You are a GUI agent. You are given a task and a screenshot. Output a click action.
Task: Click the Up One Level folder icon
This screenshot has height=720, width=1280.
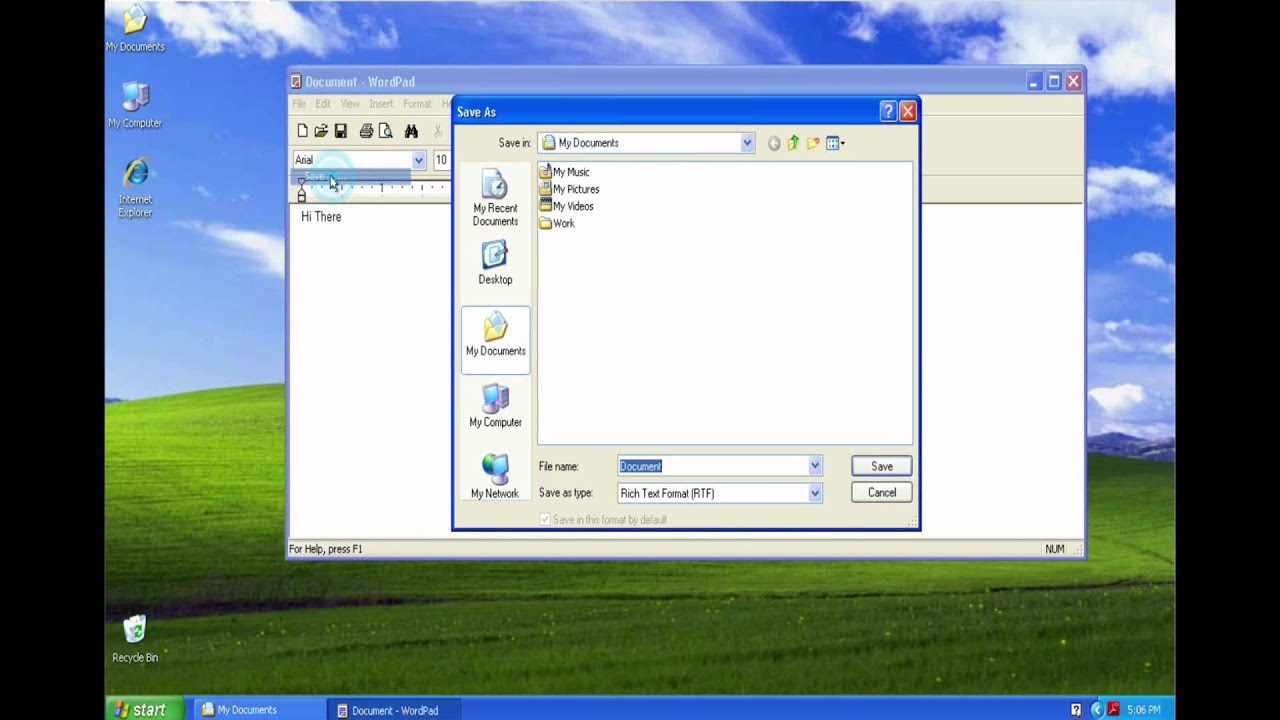(793, 143)
